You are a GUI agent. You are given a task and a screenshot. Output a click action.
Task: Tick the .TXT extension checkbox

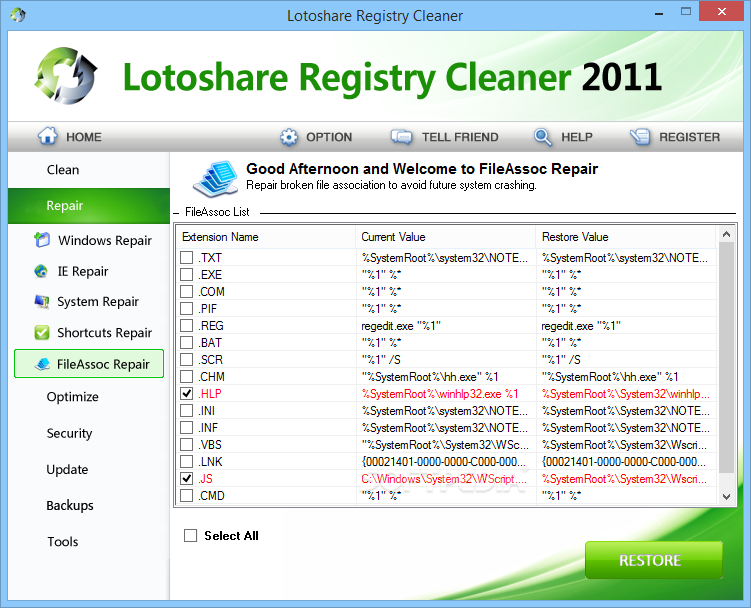point(186,258)
